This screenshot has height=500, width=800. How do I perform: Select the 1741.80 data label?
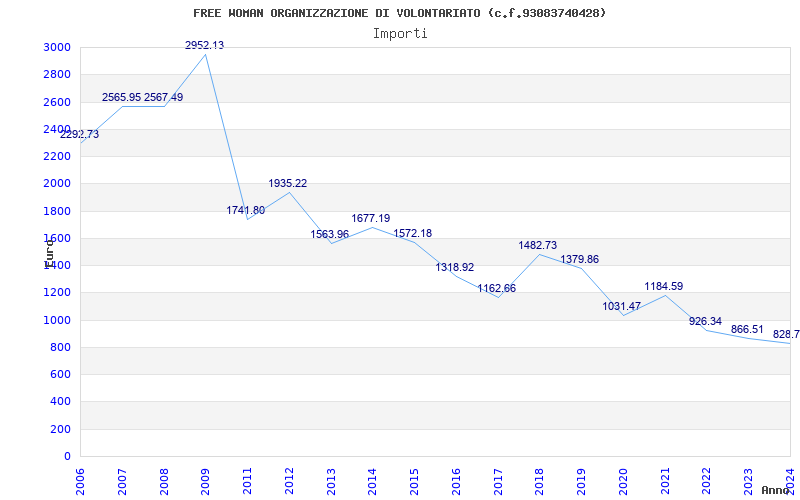tap(246, 210)
